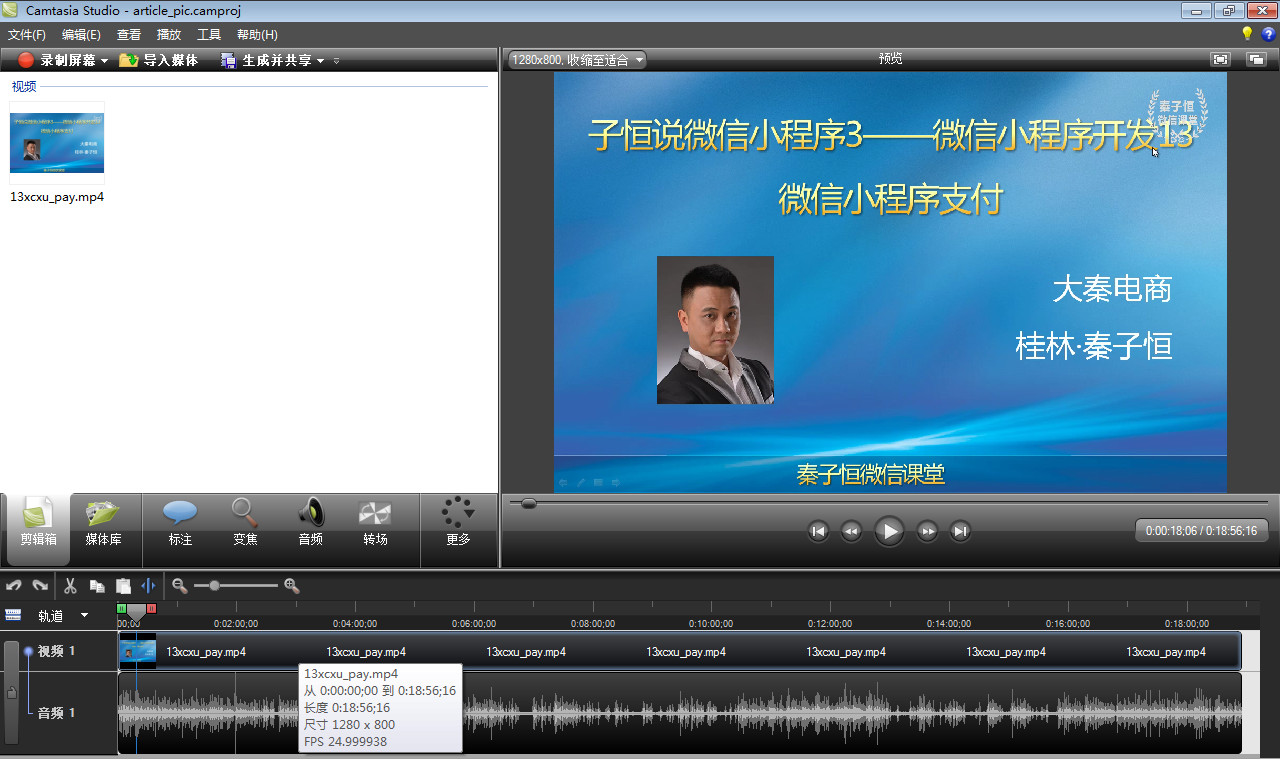
Task: Open the Play (播放) menu
Action: [169, 34]
